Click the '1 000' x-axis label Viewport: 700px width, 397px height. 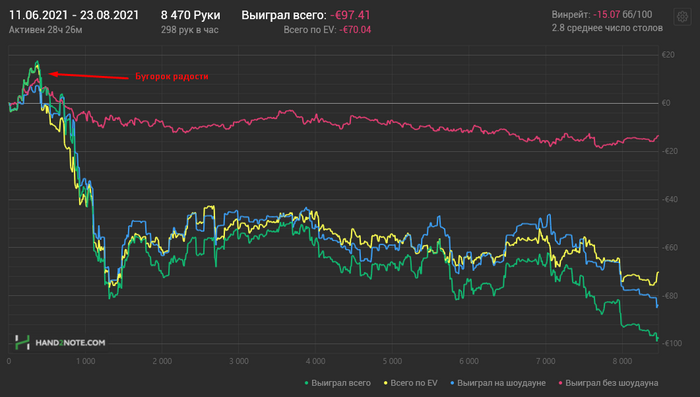[x=86, y=361]
